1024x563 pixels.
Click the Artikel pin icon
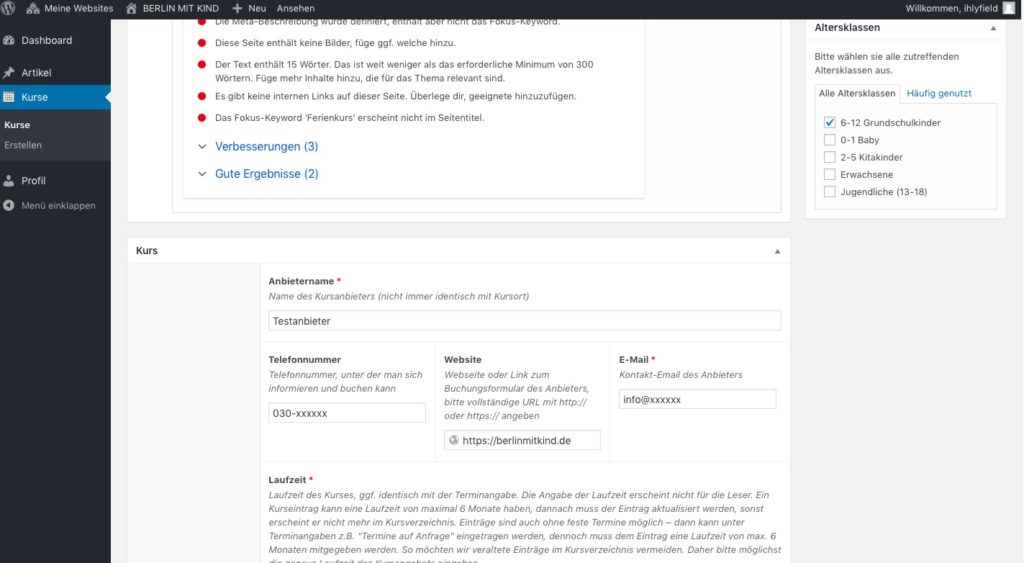[x=8, y=72]
